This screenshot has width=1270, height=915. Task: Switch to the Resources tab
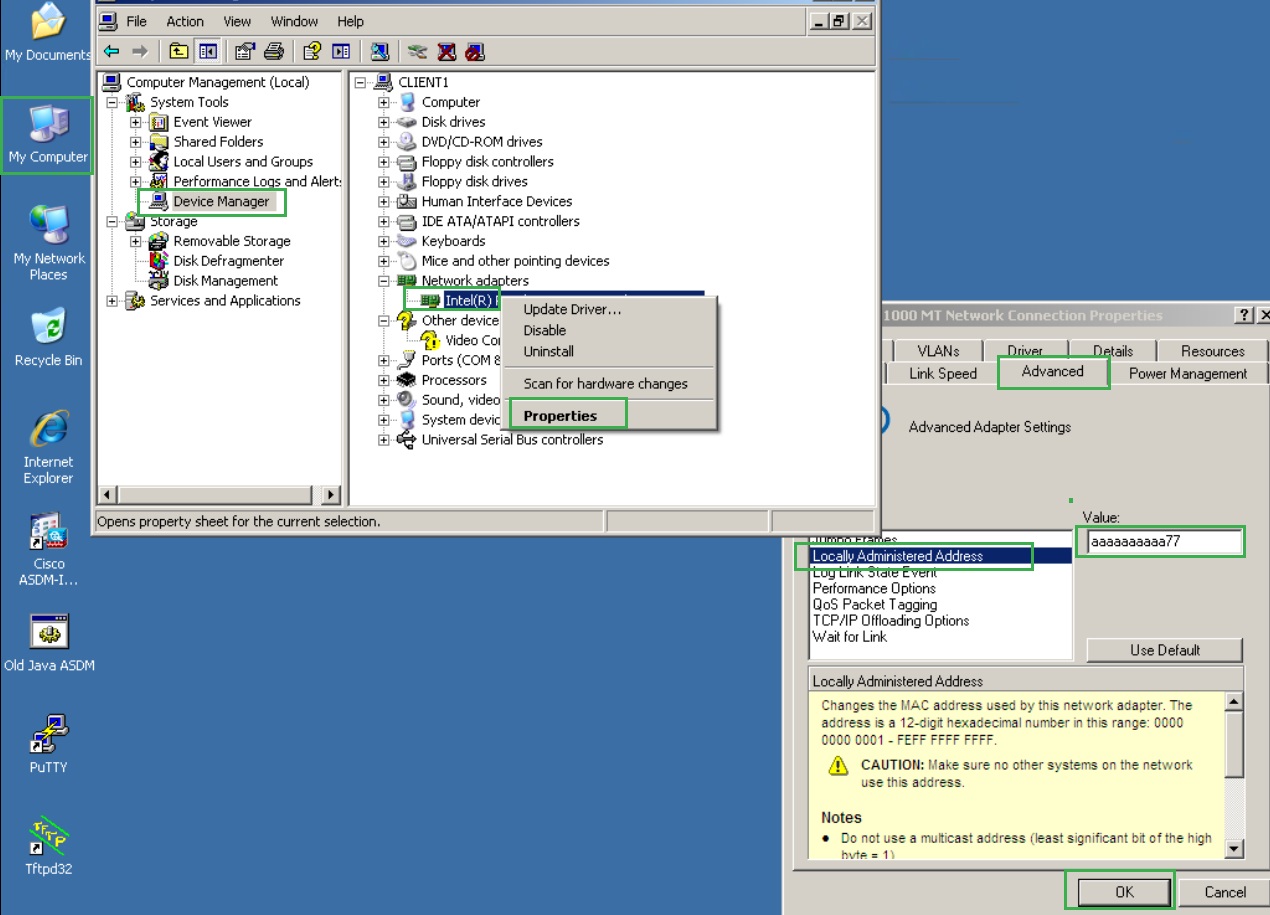click(x=1212, y=351)
